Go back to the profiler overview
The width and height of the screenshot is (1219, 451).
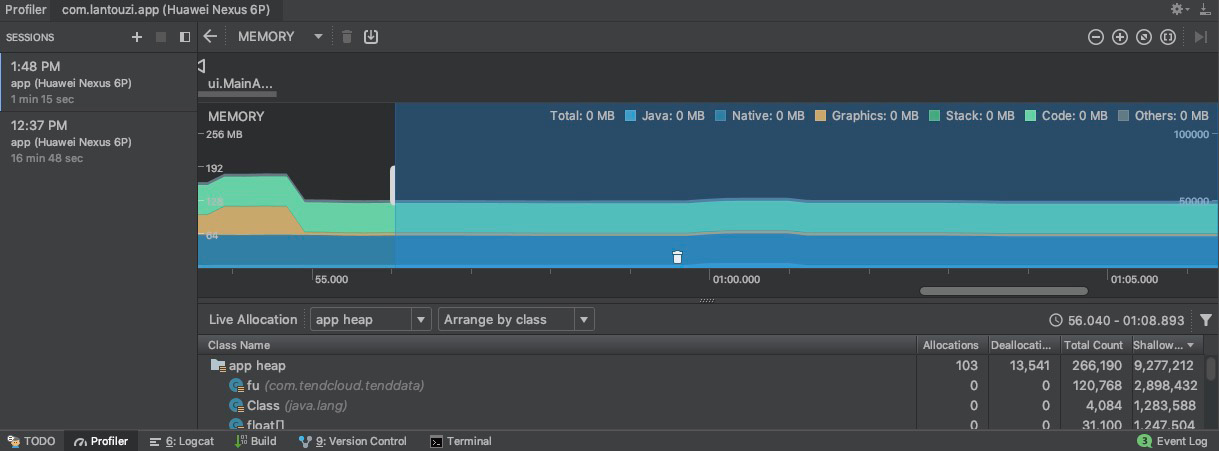pyautogui.click(x=210, y=36)
